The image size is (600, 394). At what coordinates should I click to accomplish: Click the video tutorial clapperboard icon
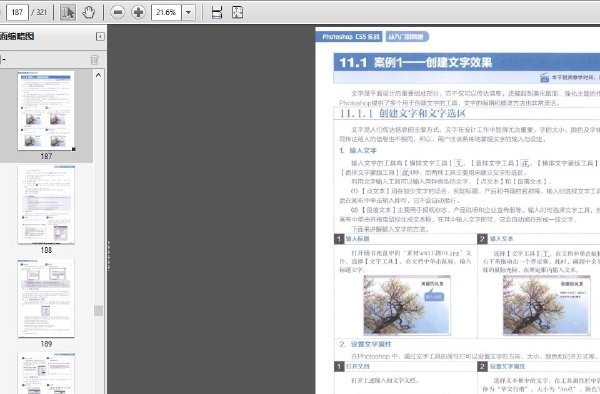pos(544,78)
